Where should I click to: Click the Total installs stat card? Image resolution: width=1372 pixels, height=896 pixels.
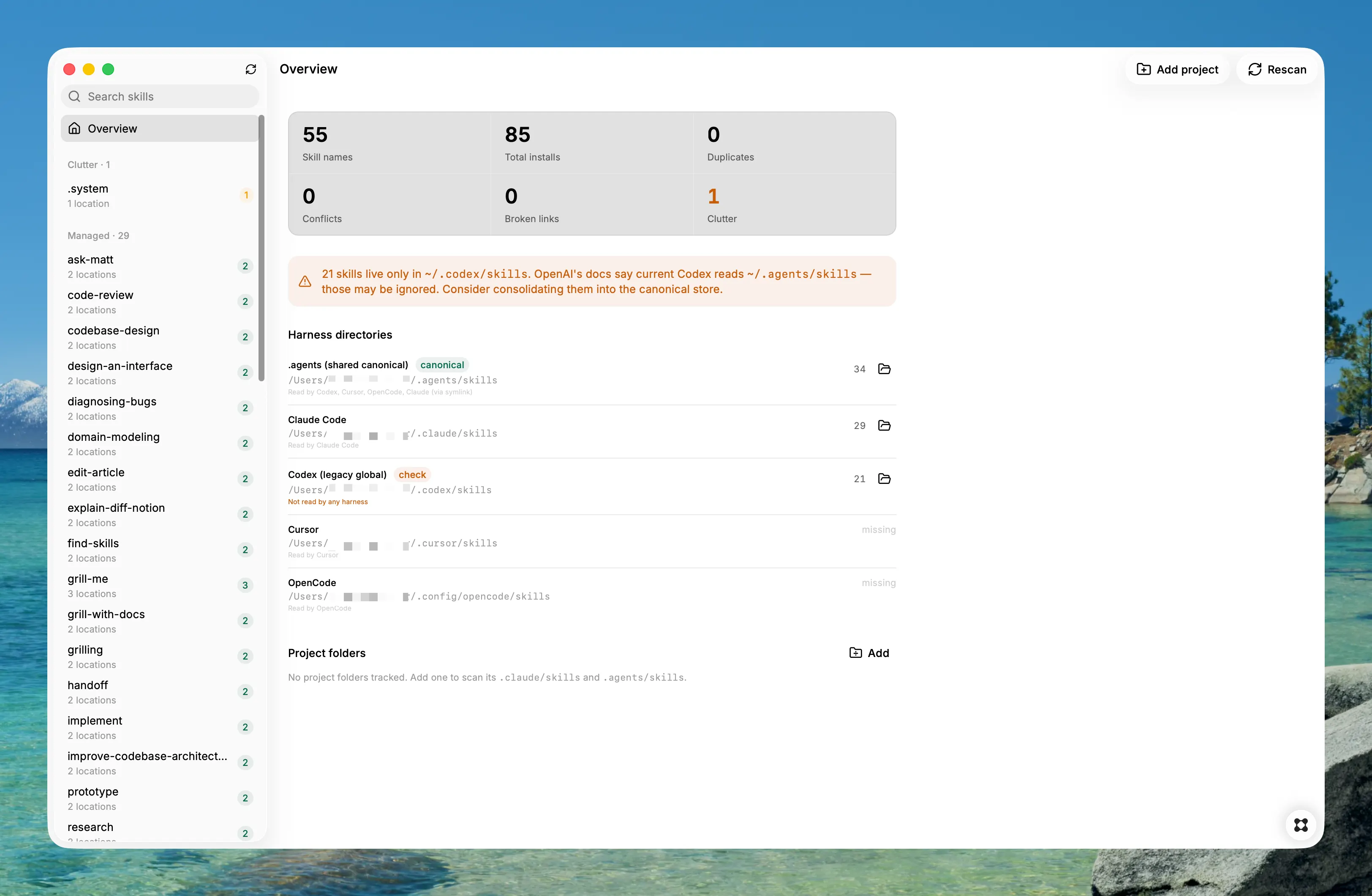[x=592, y=143]
